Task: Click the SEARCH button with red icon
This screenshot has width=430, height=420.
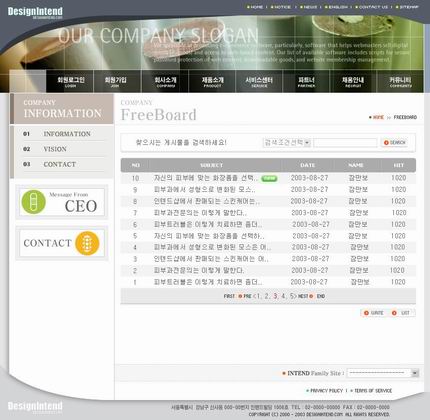Action: pos(395,143)
